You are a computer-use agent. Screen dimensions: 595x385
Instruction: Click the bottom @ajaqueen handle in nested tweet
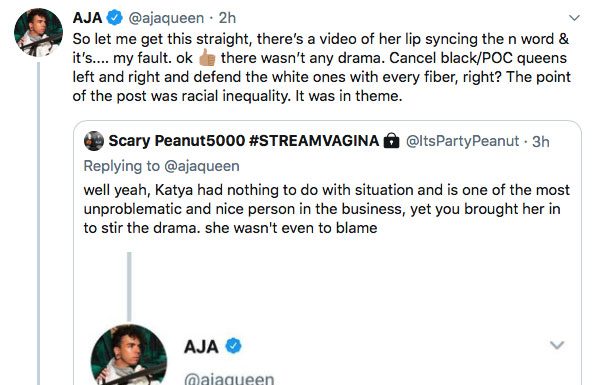tap(229, 379)
